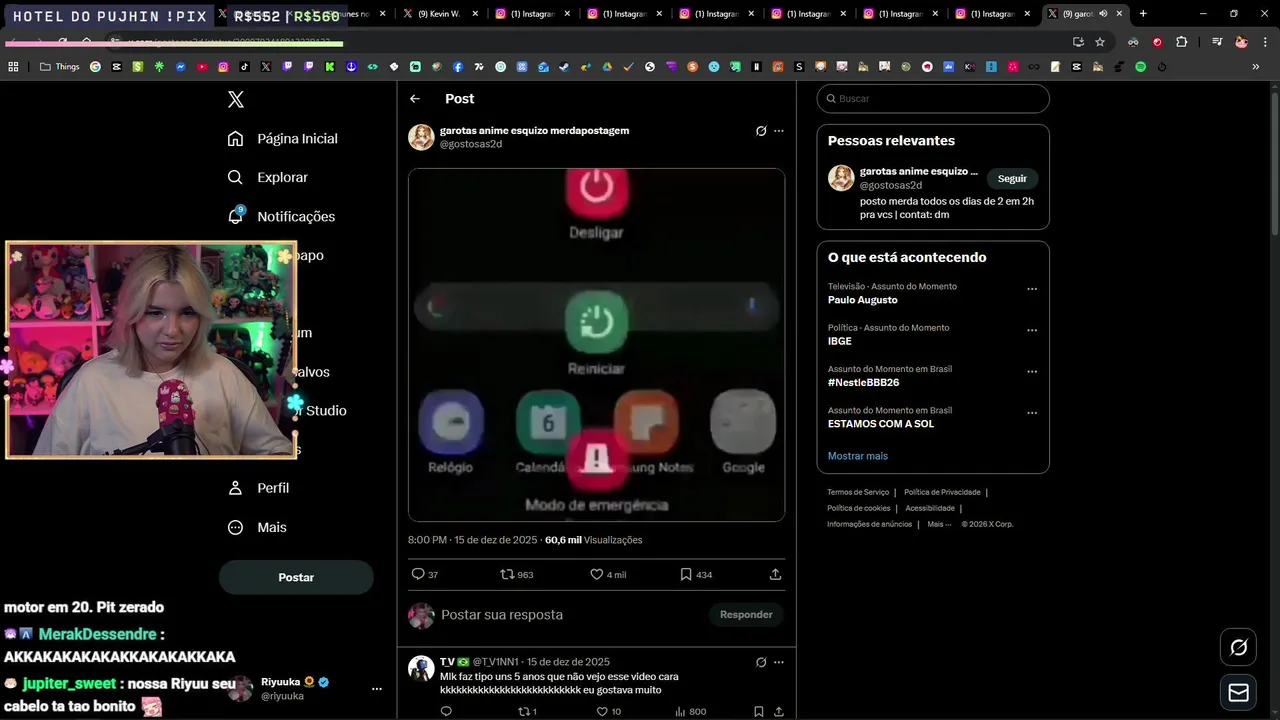
Task: Click the Responder button
Action: point(746,614)
